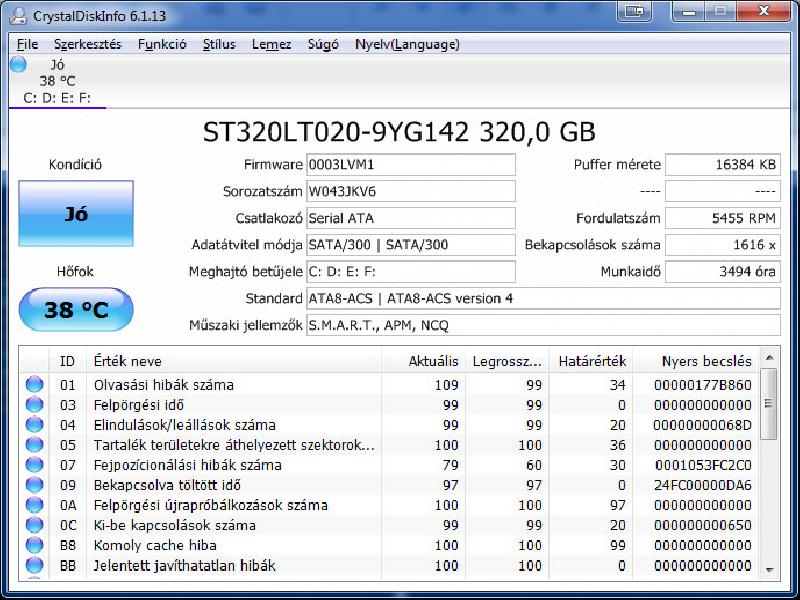Click the Munkaidő 3494 óra field

pos(723,271)
